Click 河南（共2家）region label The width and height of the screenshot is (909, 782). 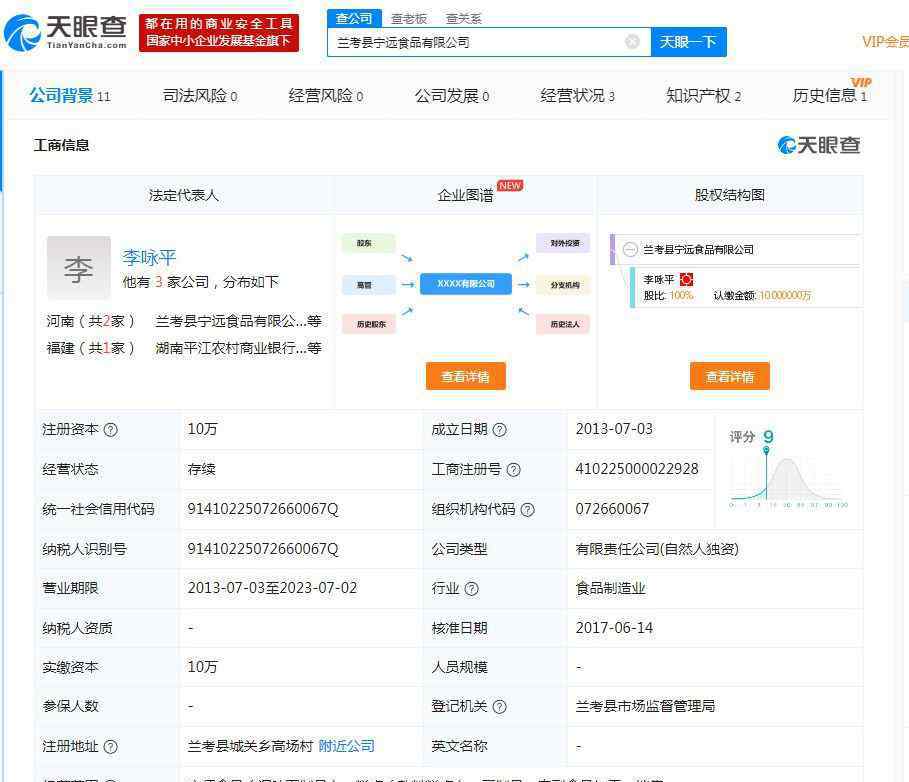tap(91, 321)
